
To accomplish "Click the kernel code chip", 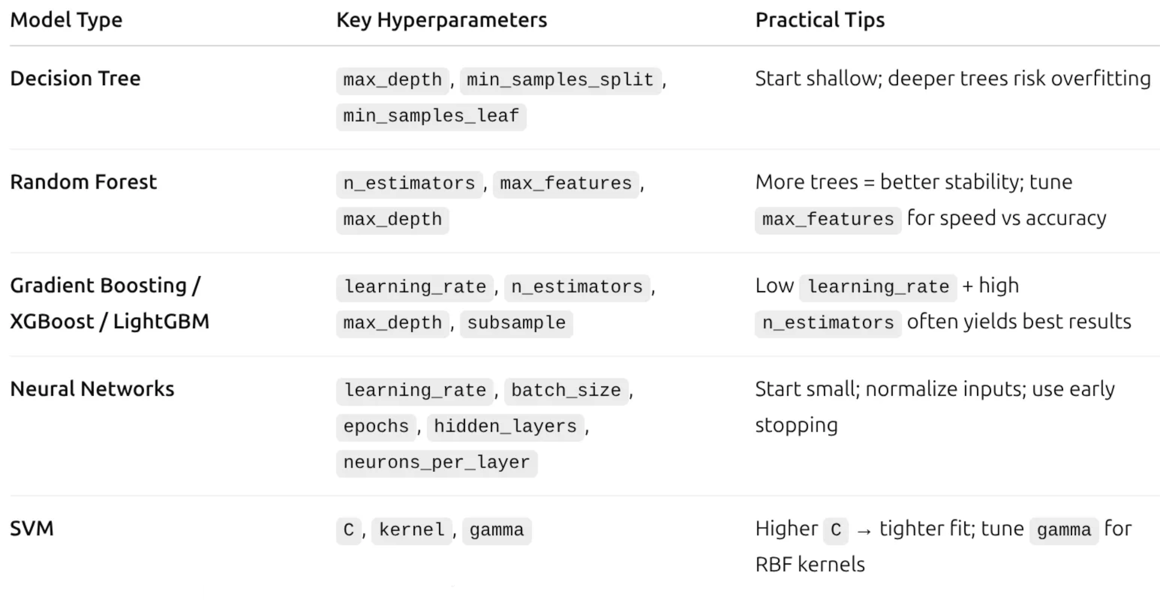I will [411, 530].
